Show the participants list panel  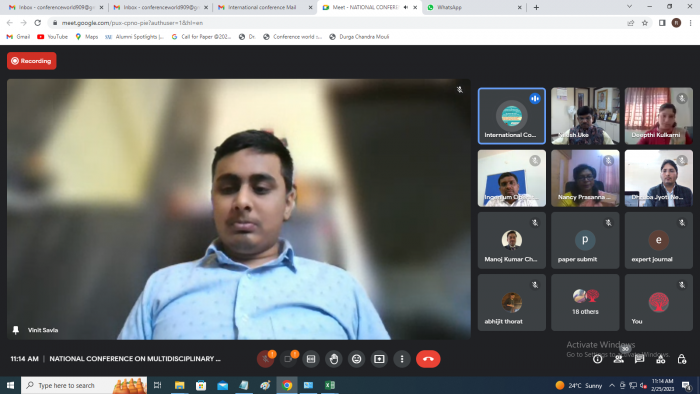618,359
